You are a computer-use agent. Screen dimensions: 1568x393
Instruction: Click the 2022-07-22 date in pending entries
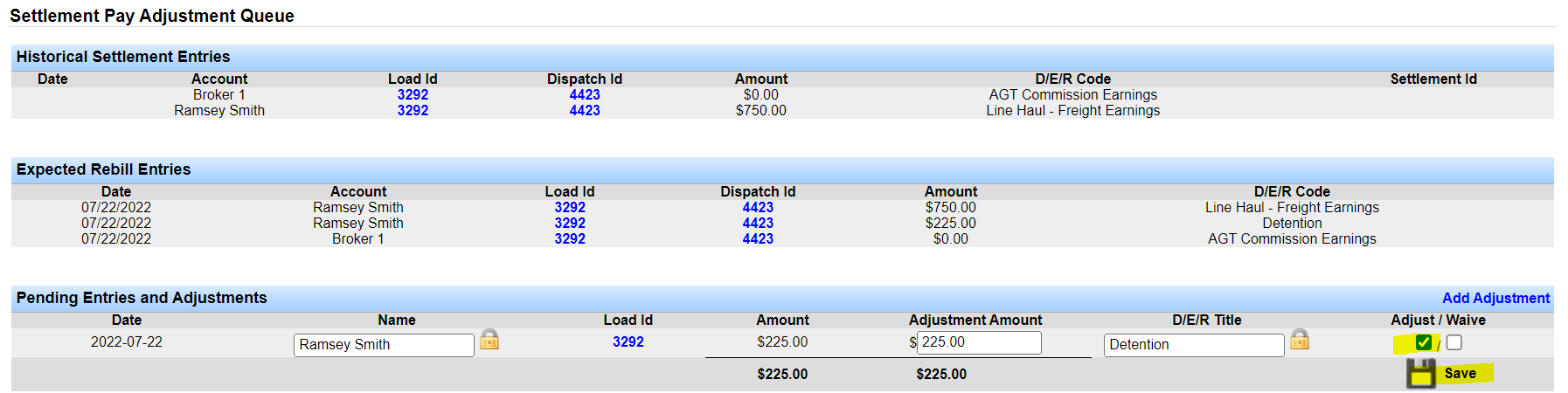pyautogui.click(x=127, y=342)
